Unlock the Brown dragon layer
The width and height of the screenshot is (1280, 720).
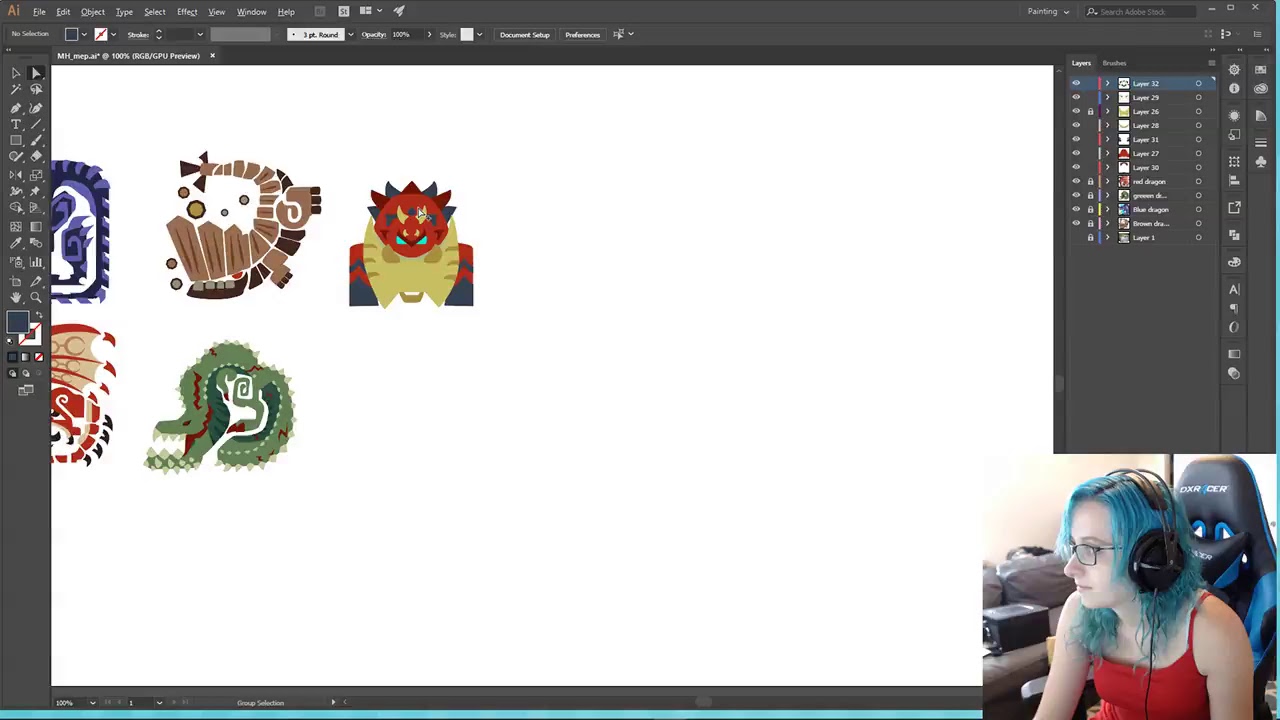1090,223
